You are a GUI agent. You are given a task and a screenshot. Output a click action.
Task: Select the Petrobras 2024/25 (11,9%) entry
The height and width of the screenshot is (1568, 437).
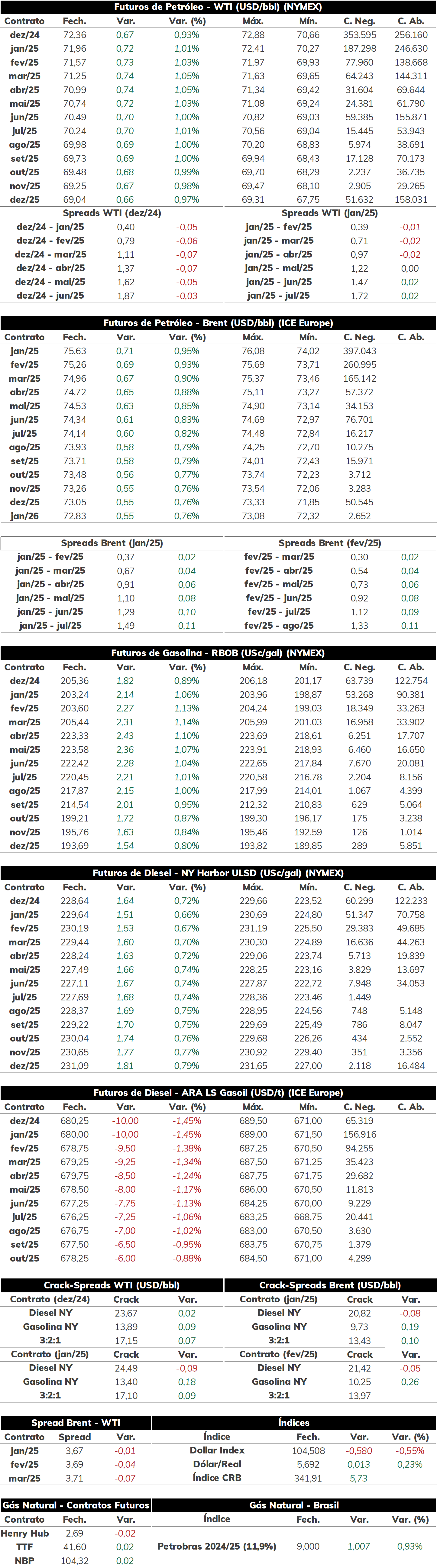coord(217,1546)
